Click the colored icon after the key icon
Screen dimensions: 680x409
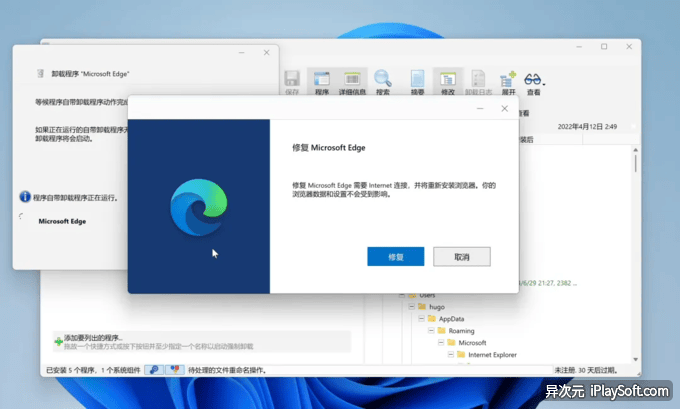[x=175, y=370]
